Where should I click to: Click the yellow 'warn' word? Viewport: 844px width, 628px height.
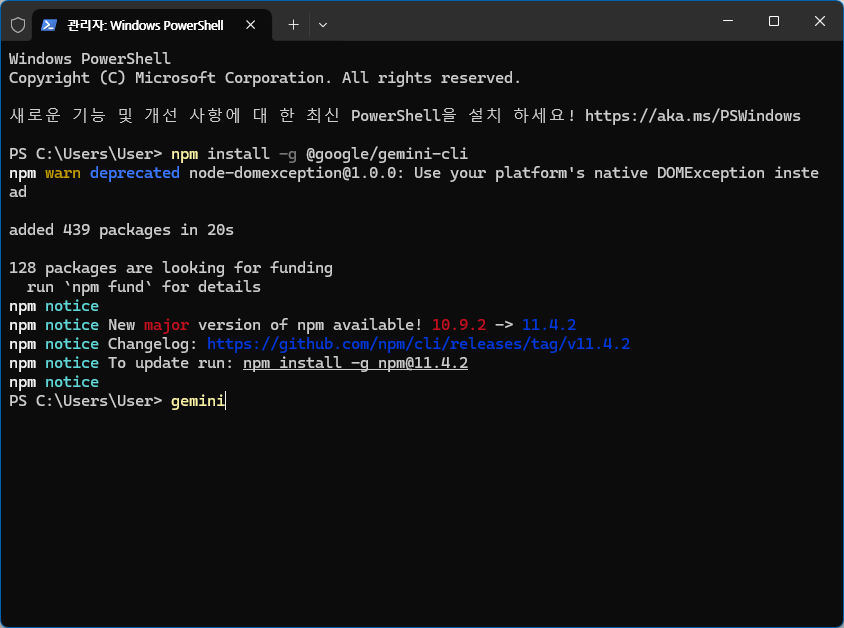pyautogui.click(x=62, y=173)
